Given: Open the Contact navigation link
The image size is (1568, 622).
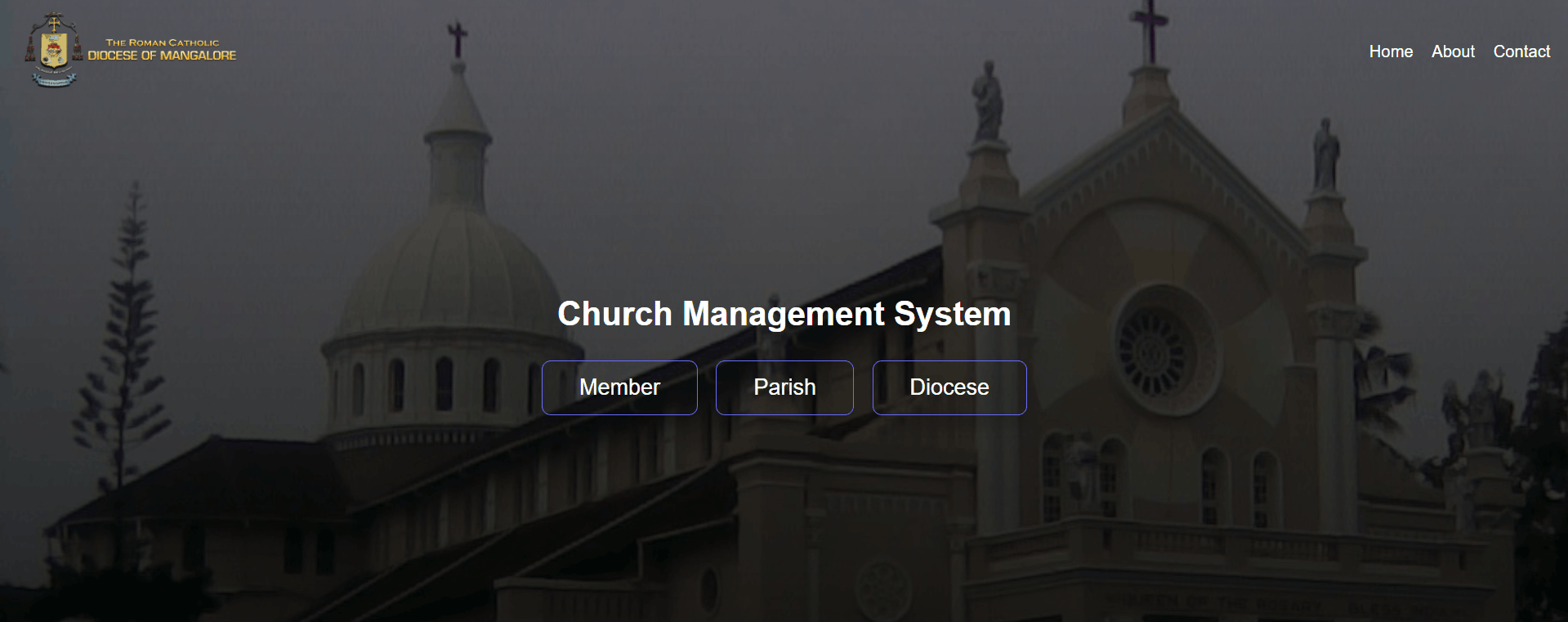Looking at the screenshot, I should coord(1521,51).
